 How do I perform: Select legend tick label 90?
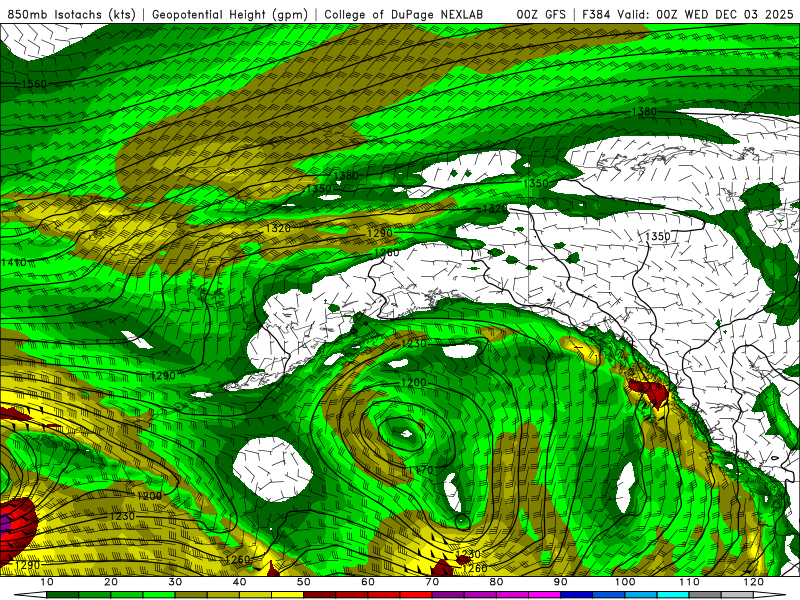(x=561, y=582)
